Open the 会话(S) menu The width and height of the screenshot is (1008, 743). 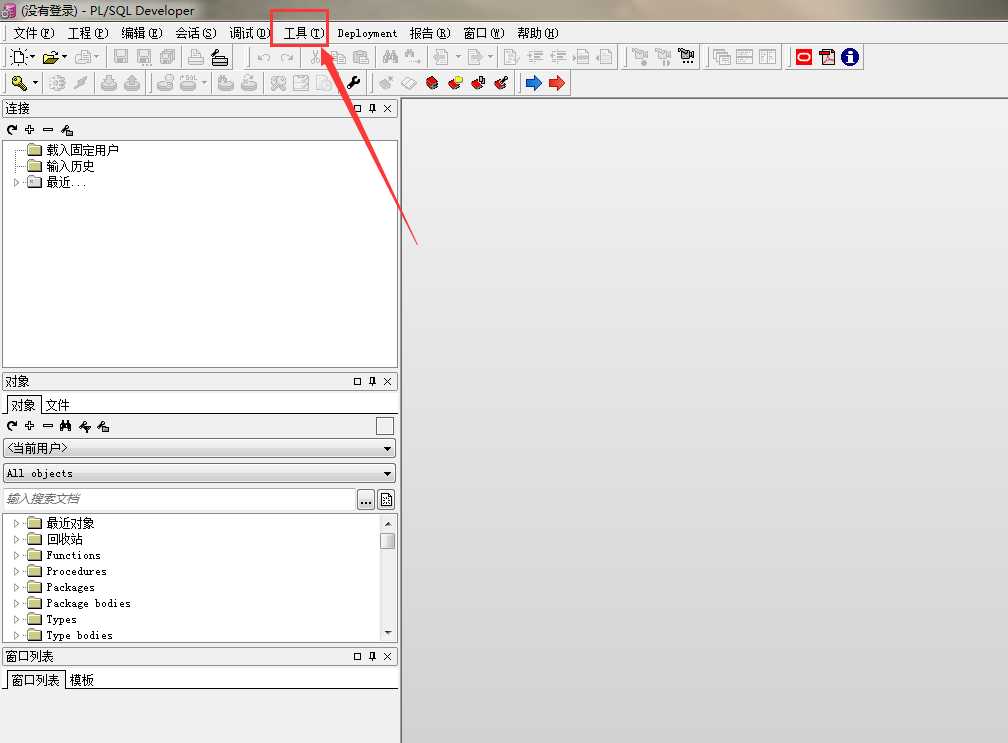(195, 33)
